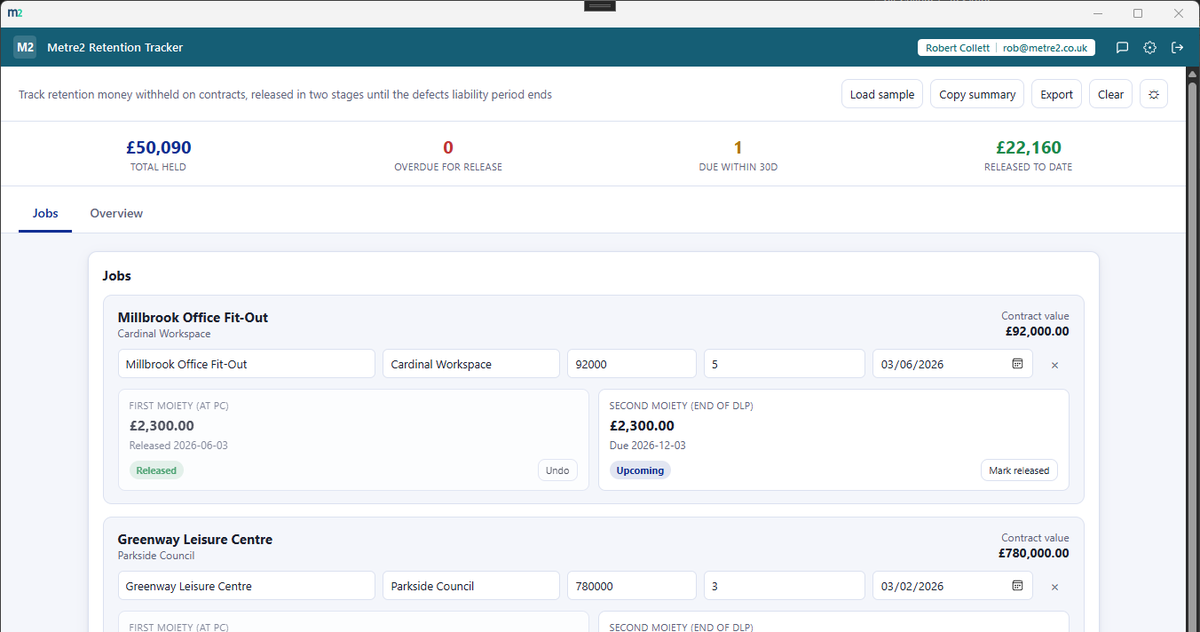Image resolution: width=1200 pixels, height=632 pixels.
Task: Edit Greenway retention percent field showing 3
Action: 784,586
